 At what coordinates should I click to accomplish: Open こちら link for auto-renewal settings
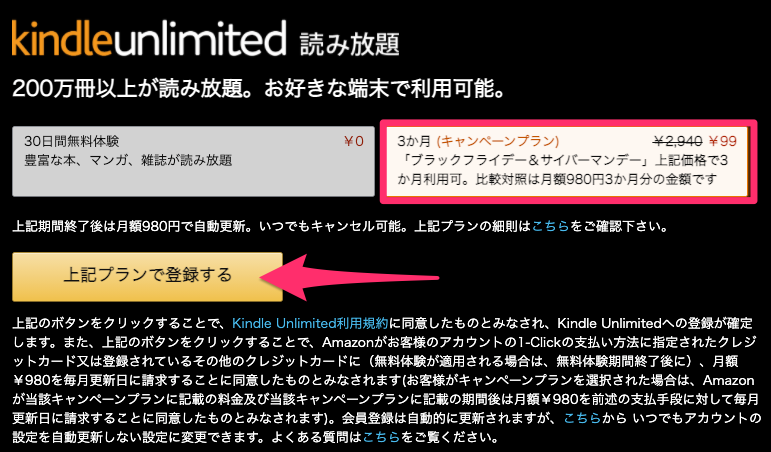point(582,418)
